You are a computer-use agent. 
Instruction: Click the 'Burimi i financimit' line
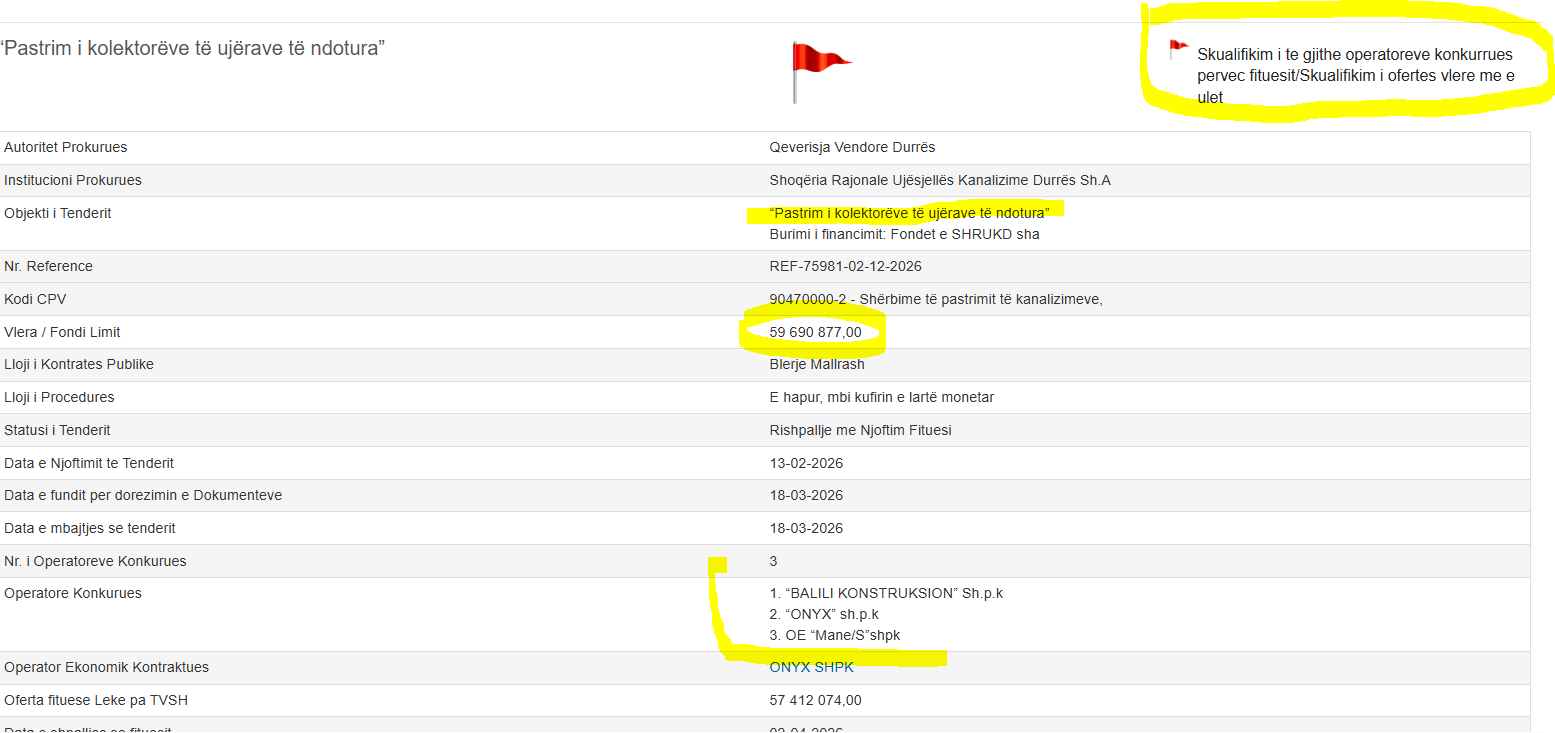click(904, 234)
